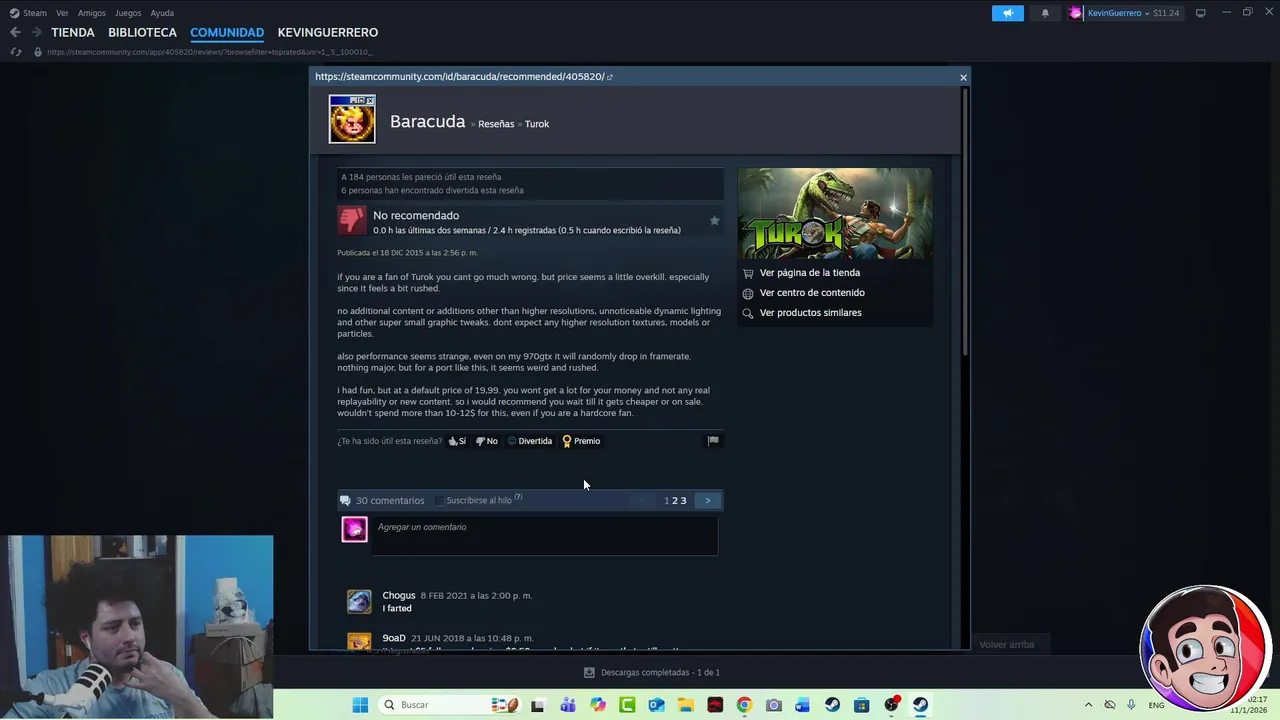Viewport: 1280px width, 720px height.
Task: Open Turok game capsule image
Action: click(835, 213)
